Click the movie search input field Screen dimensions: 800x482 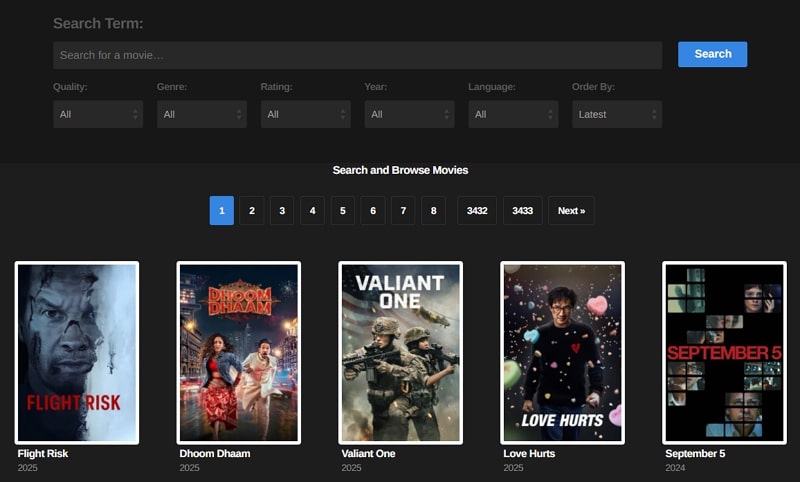tap(358, 55)
